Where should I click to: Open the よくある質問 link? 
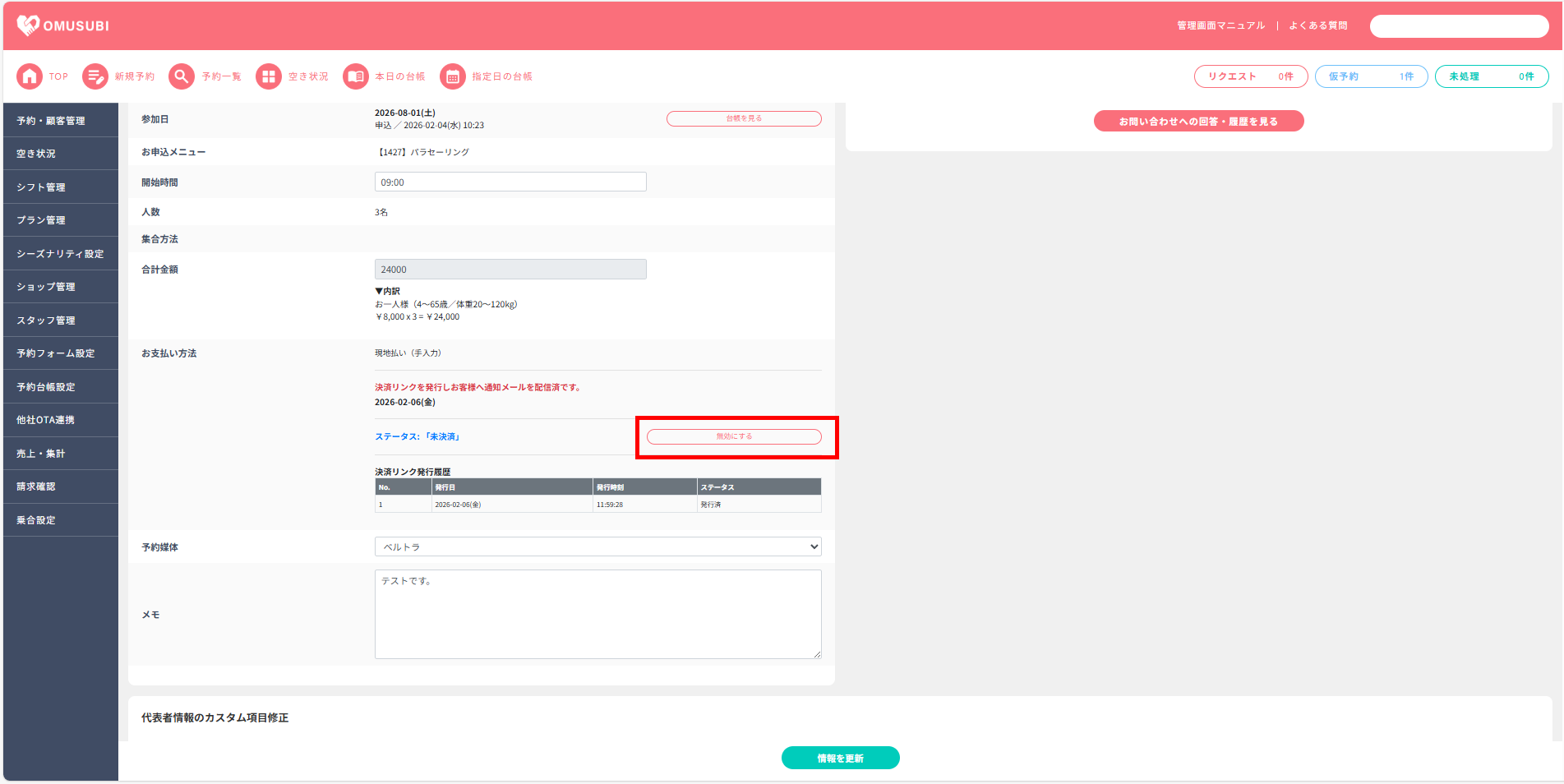[1317, 25]
